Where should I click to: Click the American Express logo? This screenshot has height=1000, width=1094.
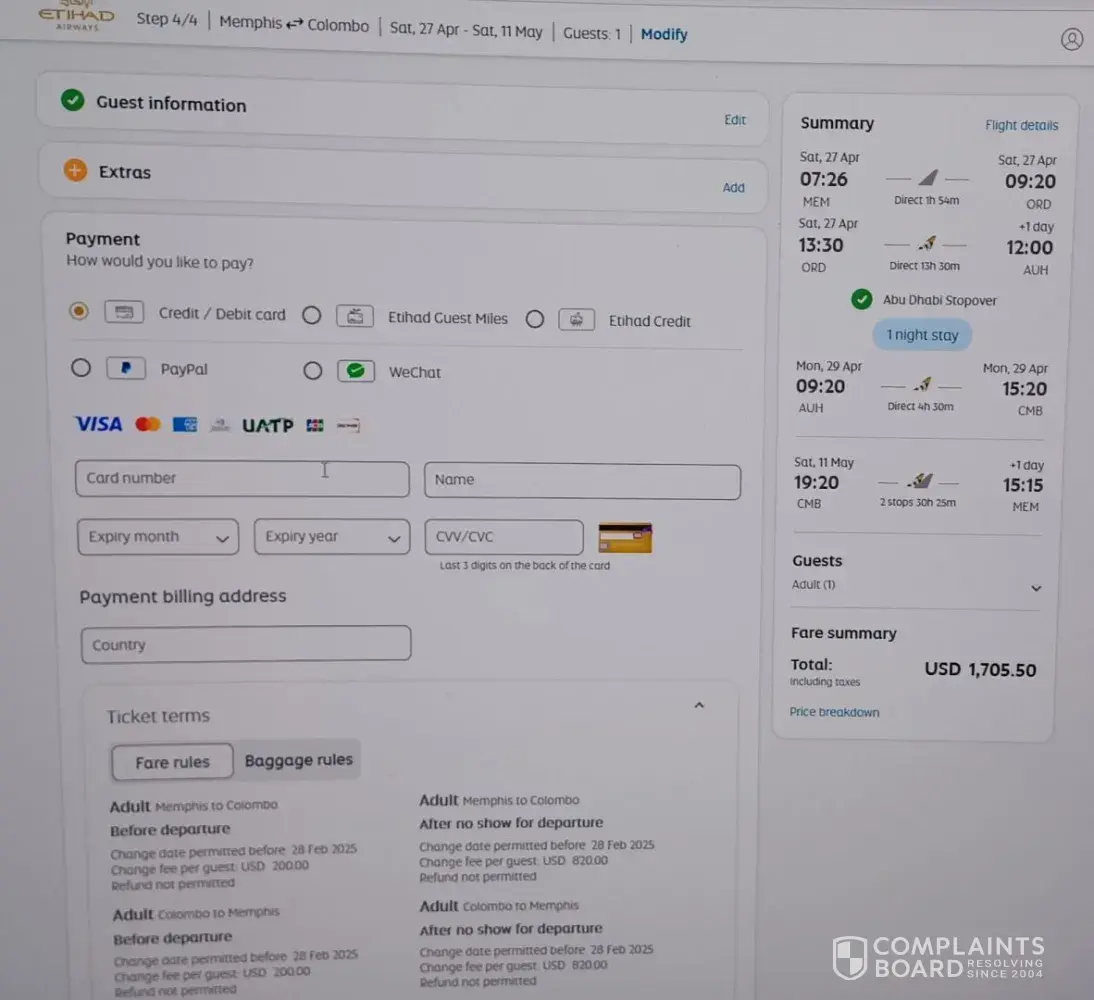(x=185, y=424)
